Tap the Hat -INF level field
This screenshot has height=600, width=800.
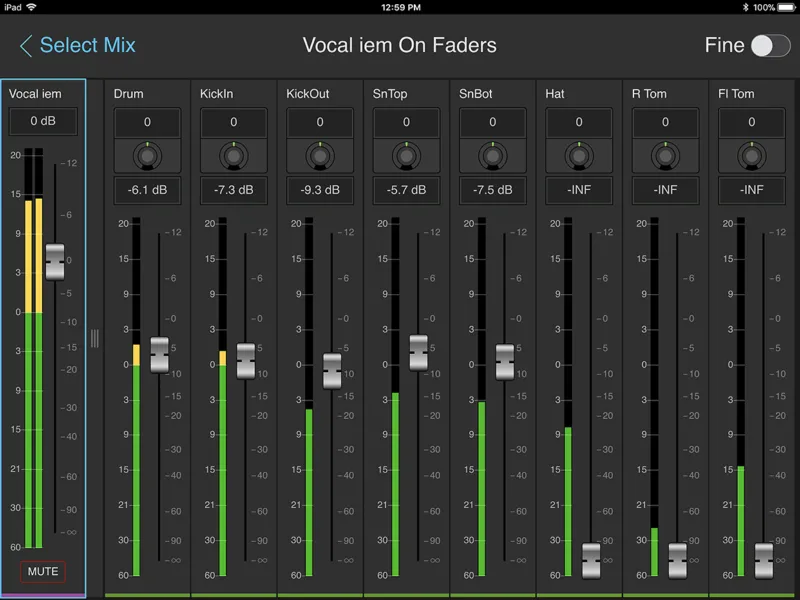(x=579, y=190)
